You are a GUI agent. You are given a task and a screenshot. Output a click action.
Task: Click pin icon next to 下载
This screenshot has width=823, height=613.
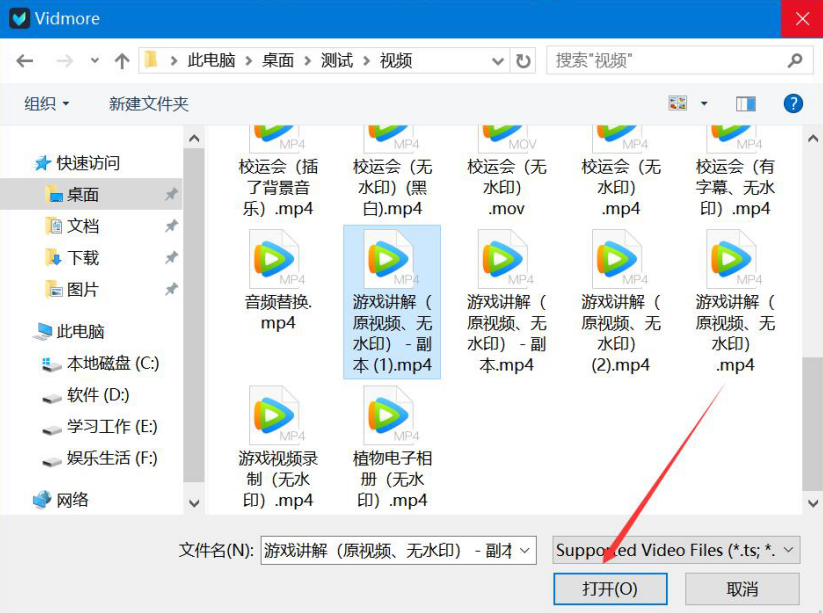point(171,258)
